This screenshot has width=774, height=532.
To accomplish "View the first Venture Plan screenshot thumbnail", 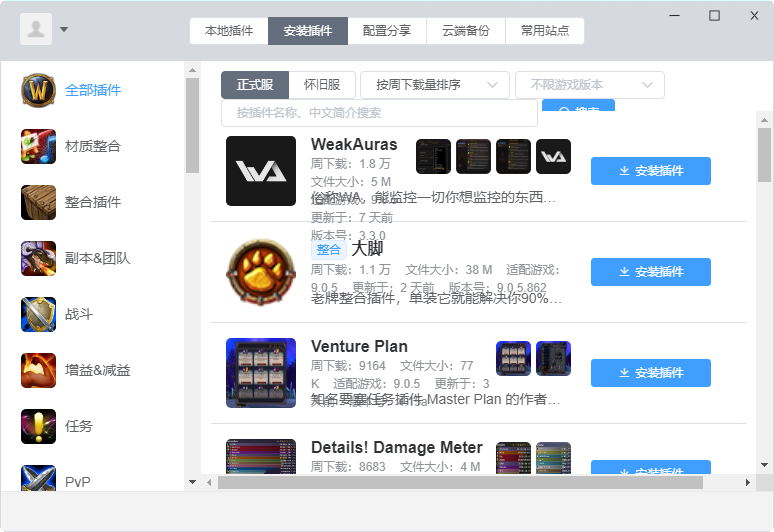I will [513, 358].
